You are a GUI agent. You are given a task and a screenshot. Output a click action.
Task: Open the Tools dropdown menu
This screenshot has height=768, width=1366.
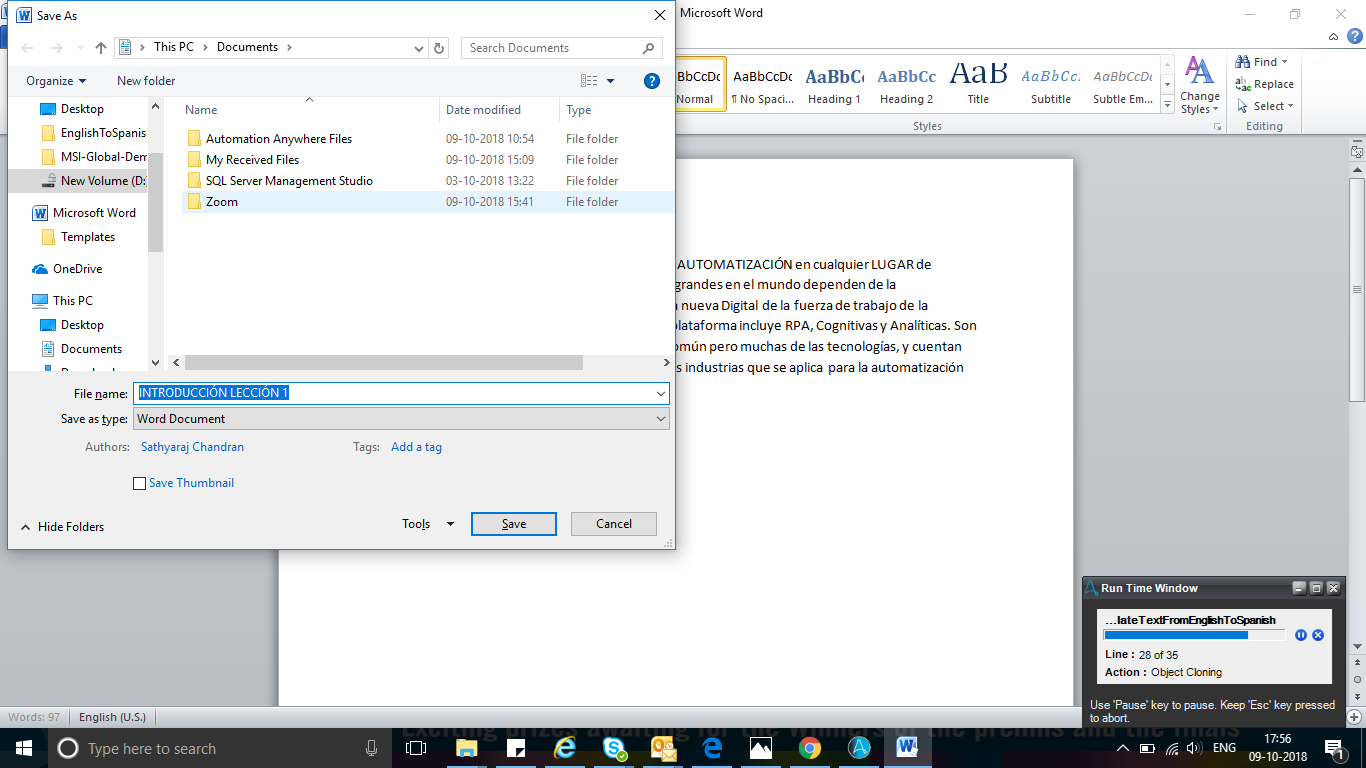pyautogui.click(x=428, y=524)
